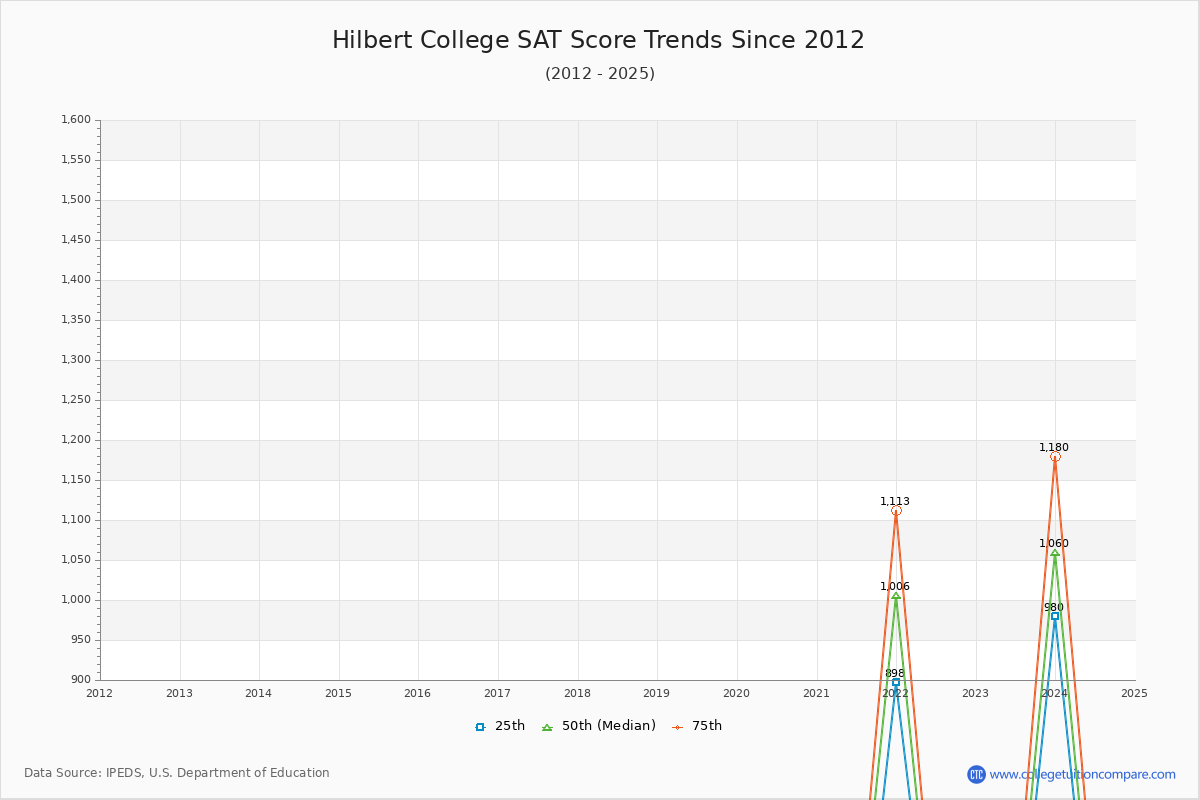
Task: Toggle the 50th (Median) legend item
Action: pos(598,726)
